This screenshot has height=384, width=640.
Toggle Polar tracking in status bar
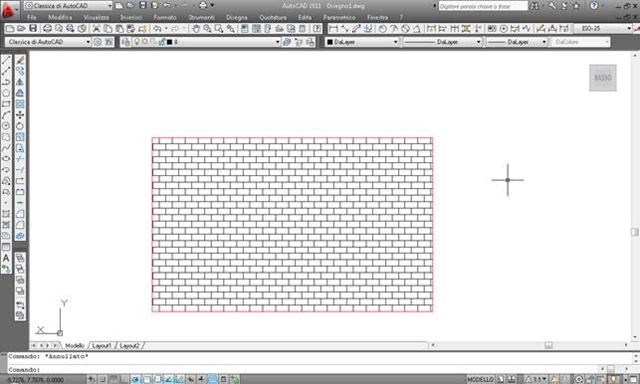pyautogui.click(x=136, y=380)
